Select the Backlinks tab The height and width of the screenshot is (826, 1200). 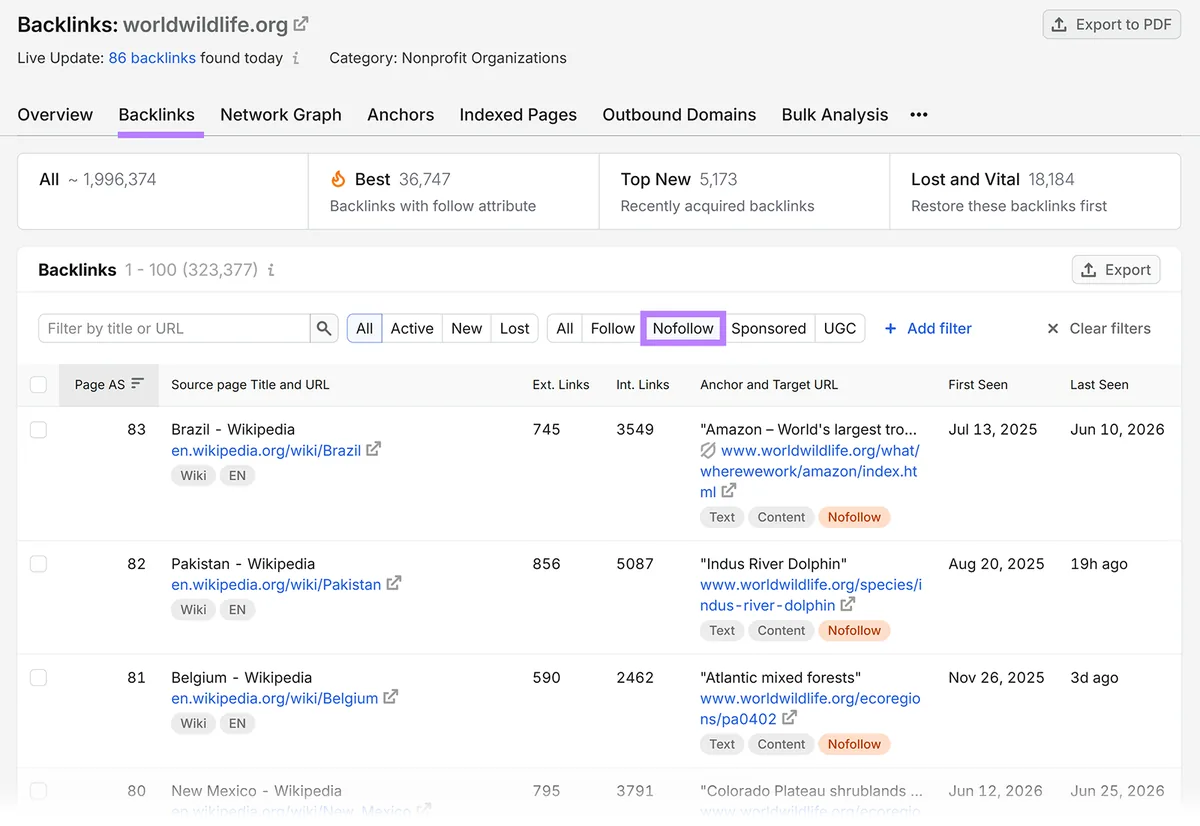pyautogui.click(x=156, y=115)
